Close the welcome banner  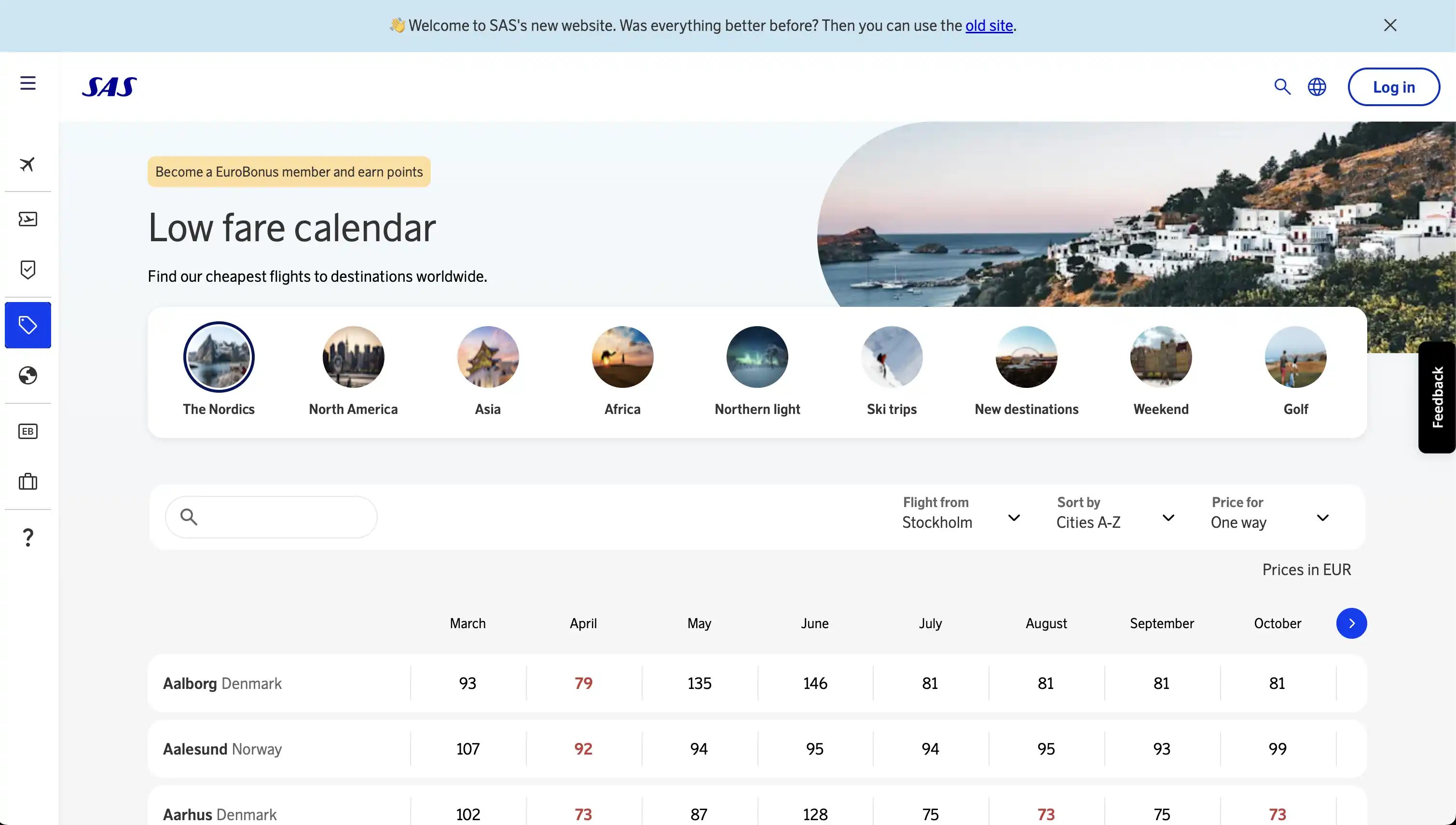1390,25
